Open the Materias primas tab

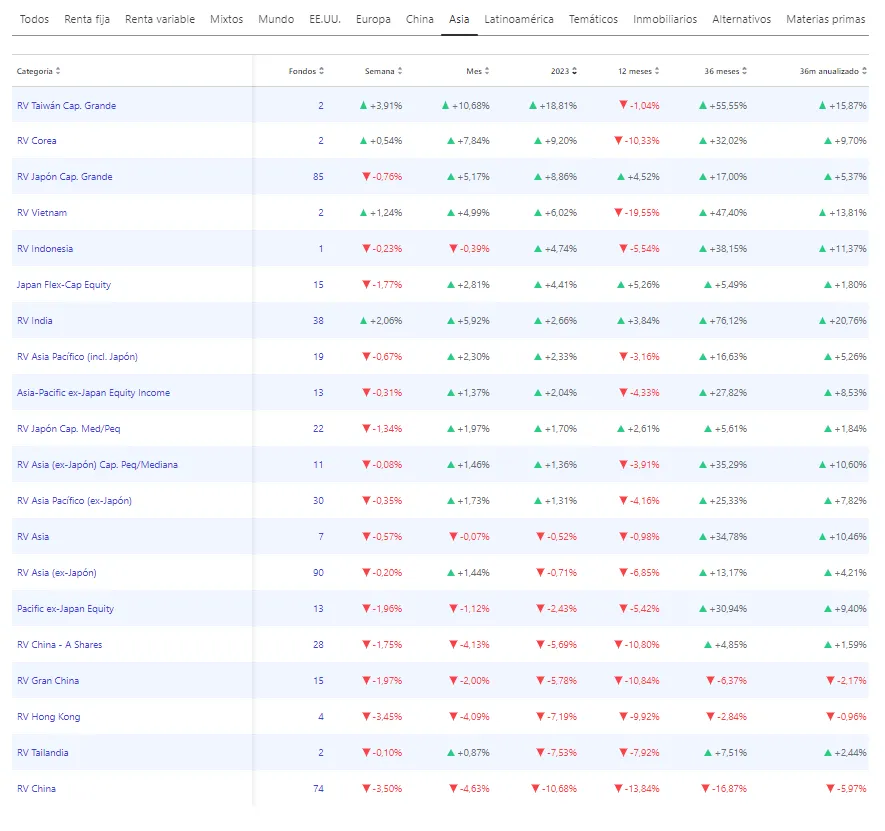pos(825,19)
